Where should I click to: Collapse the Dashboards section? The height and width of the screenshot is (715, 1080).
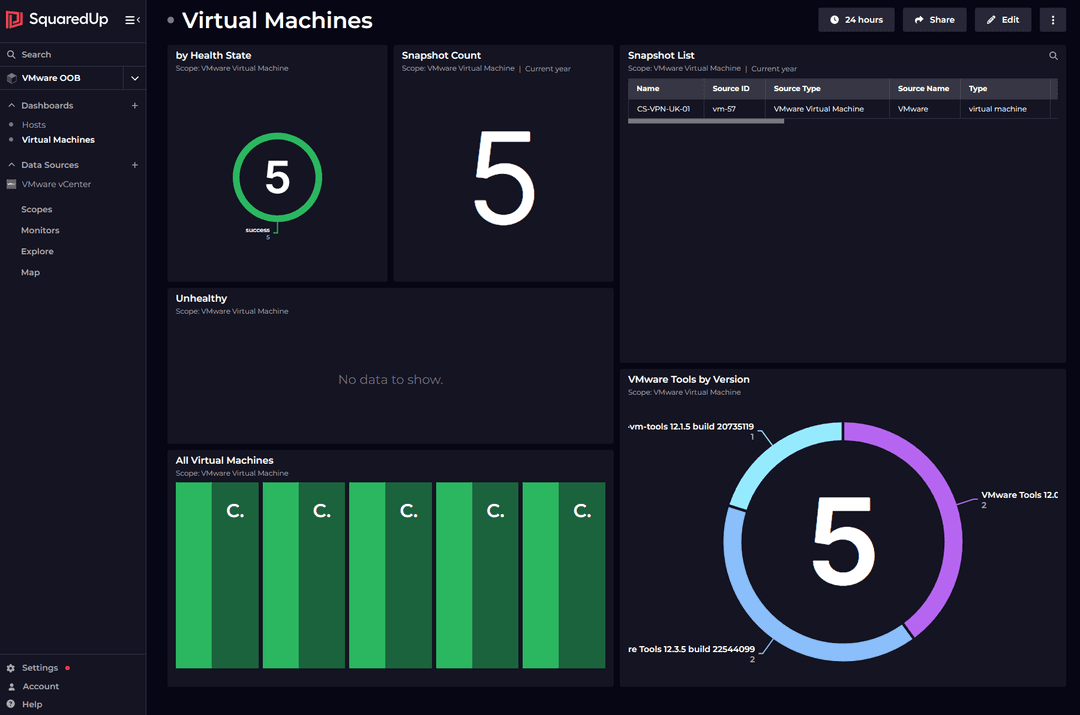coord(10,105)
